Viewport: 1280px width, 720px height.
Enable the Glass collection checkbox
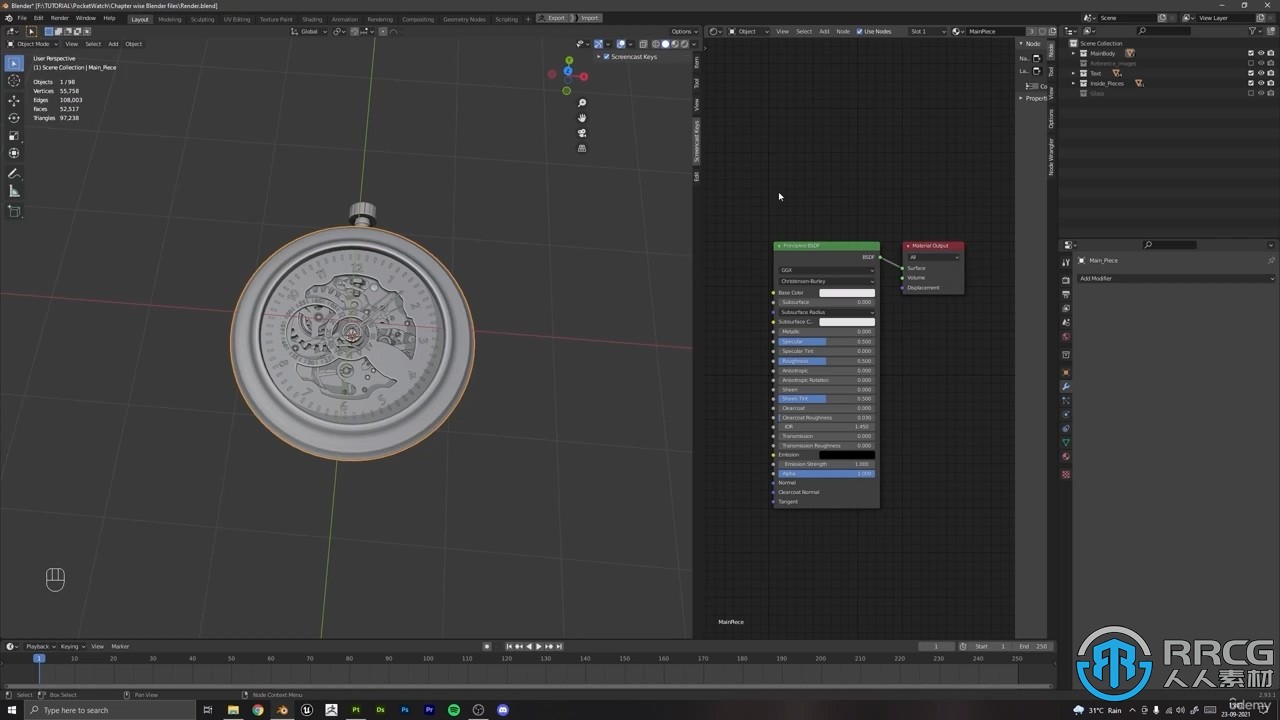point(1250,93)
